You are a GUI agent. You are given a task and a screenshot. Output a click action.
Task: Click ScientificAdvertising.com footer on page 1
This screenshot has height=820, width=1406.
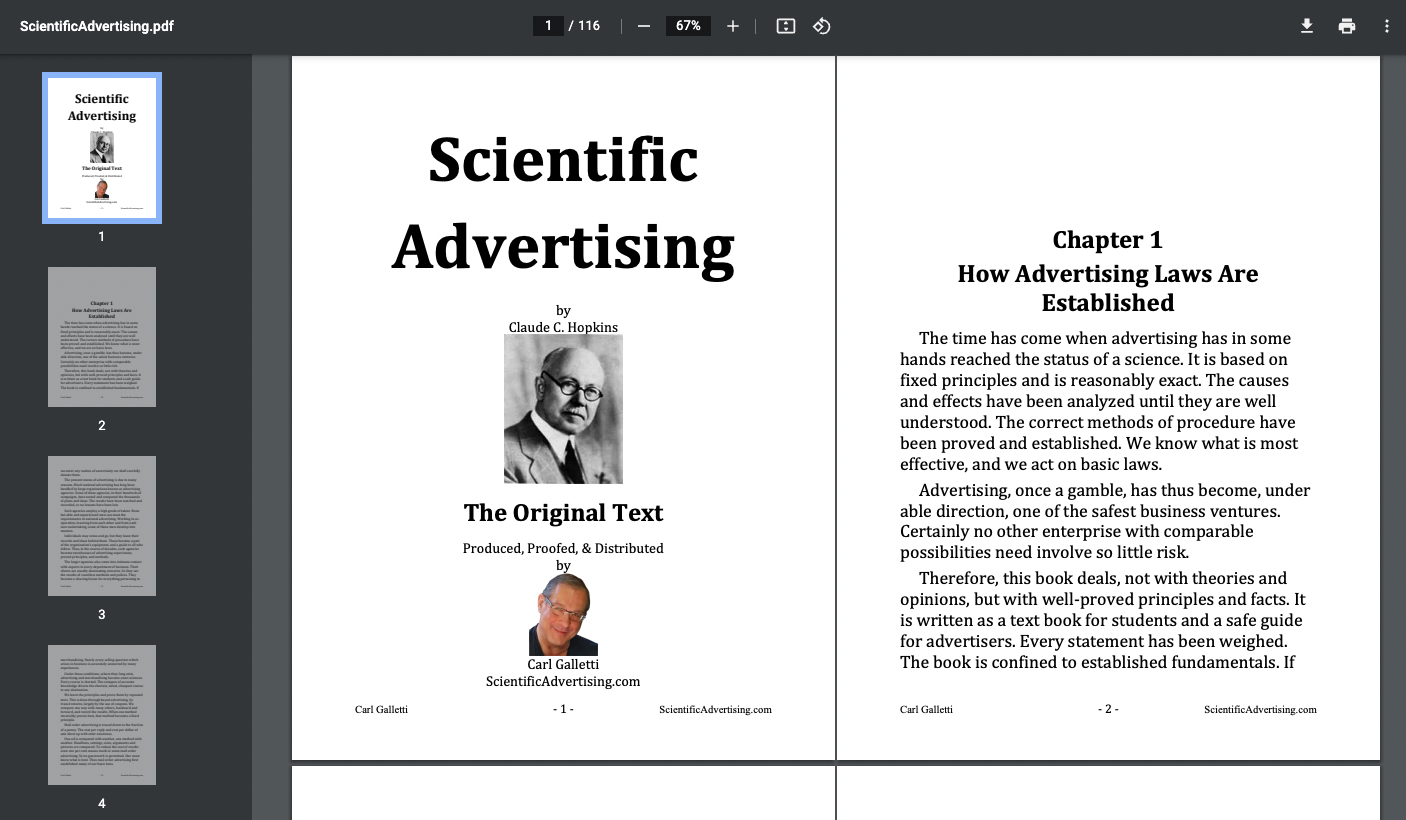[715, 709]
